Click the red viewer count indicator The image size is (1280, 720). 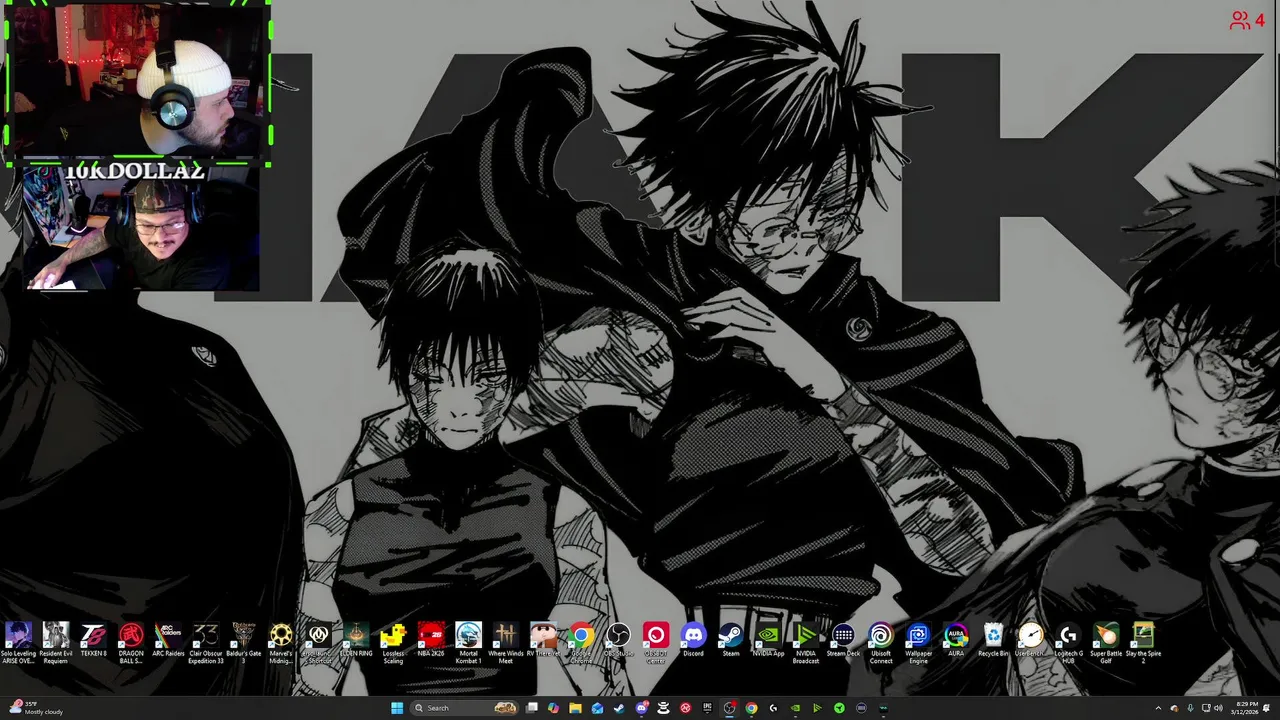pos(1247,20)
